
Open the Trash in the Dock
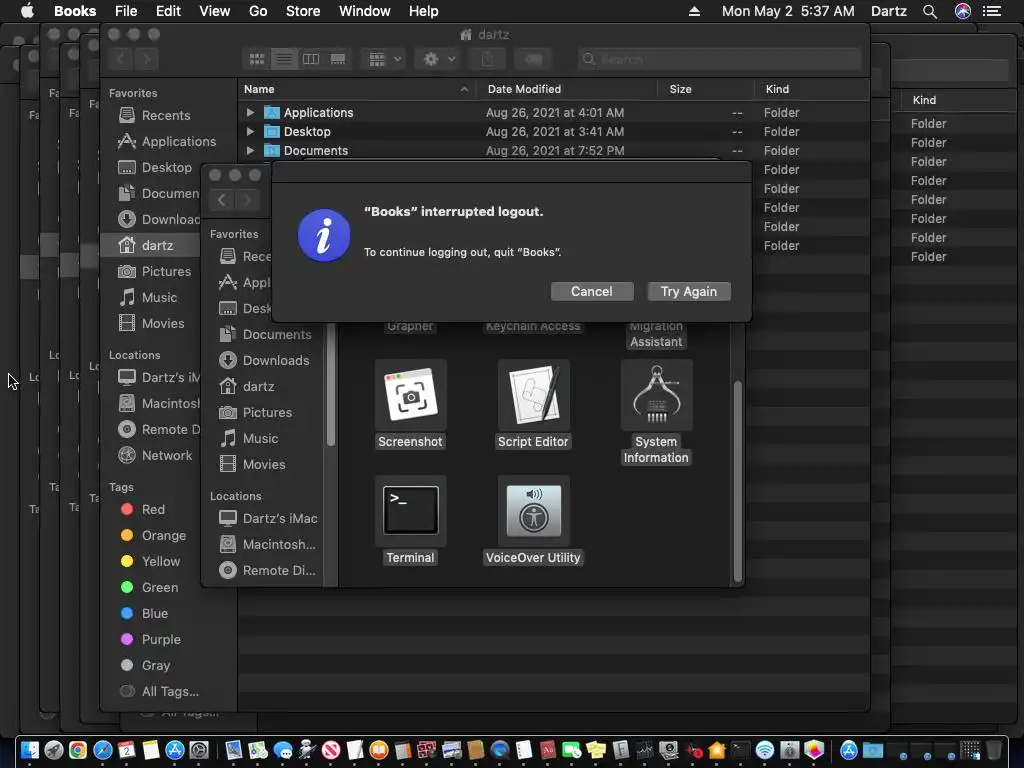coord(994,750)
